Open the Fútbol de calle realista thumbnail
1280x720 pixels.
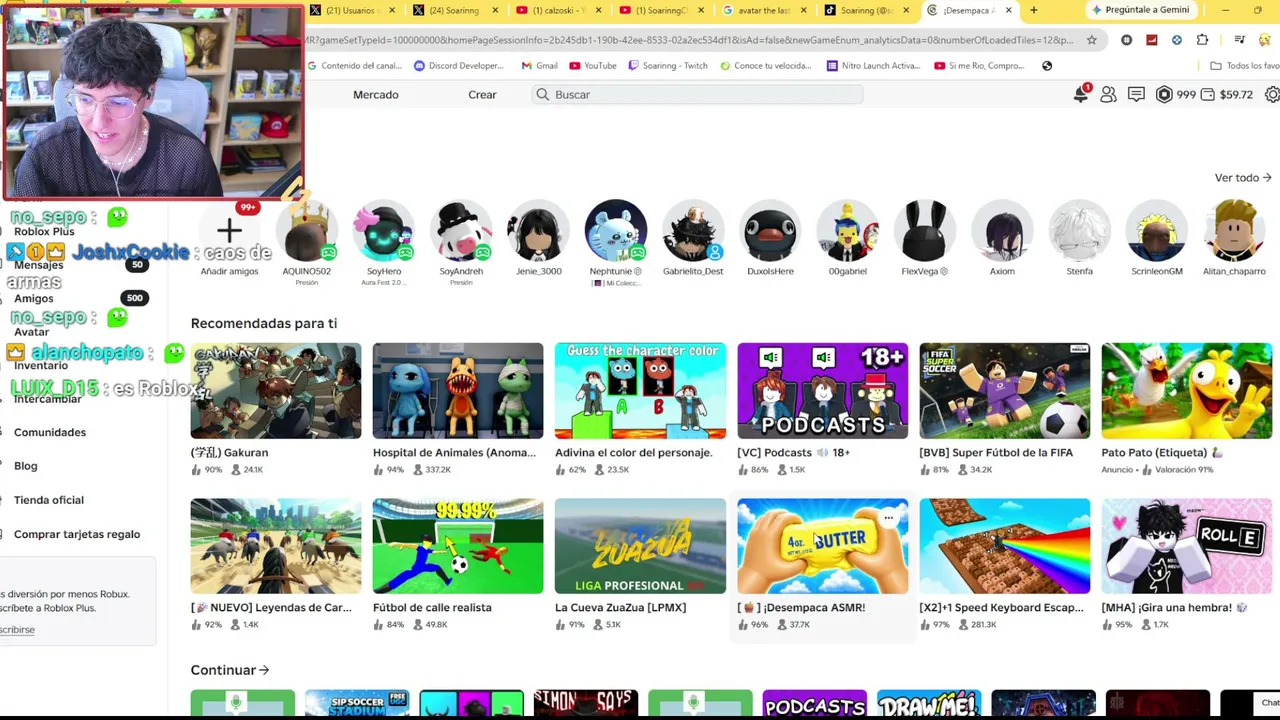pos(458,546)
